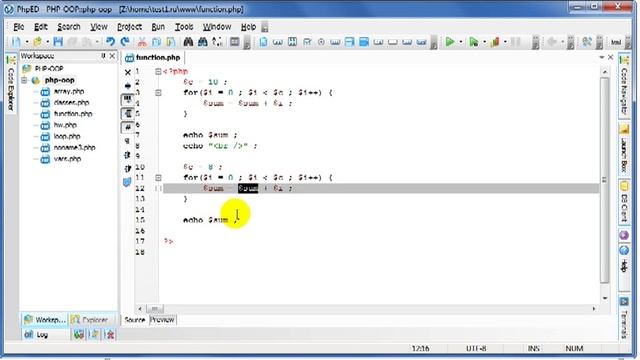Click the second binoculars find-next icon

tap(202, 42)
